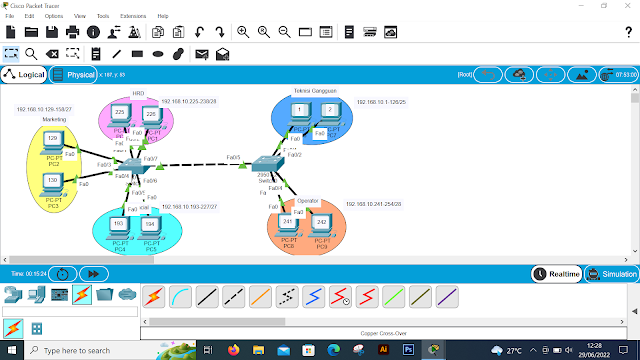
Task: Open the View menu
Action: click(x=80, y=16)
